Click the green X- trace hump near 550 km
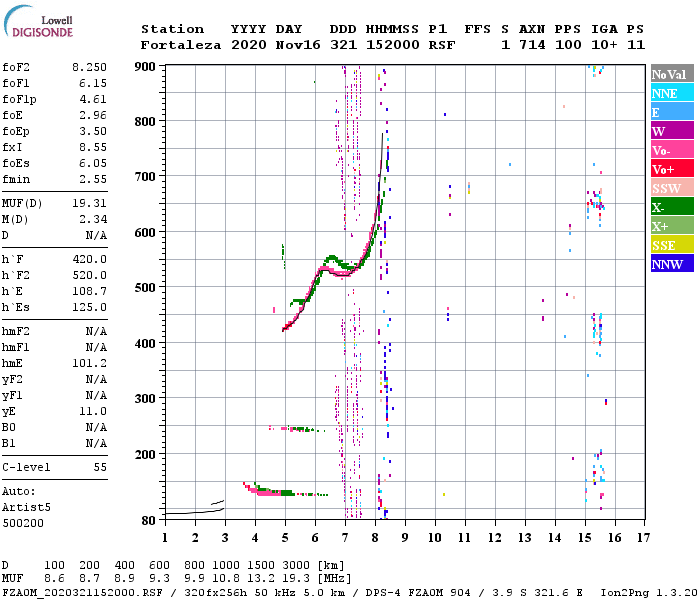 333,259
